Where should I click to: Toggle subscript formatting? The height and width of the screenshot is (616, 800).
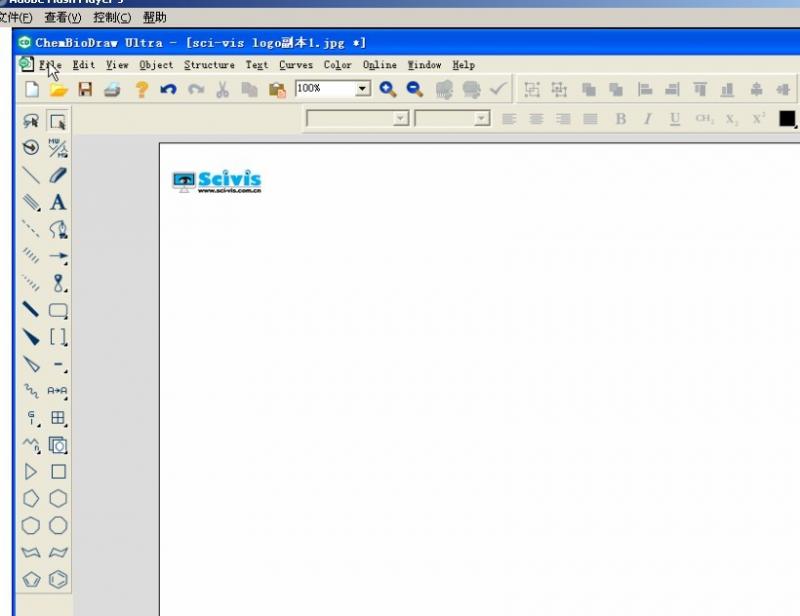pos(732,119)
